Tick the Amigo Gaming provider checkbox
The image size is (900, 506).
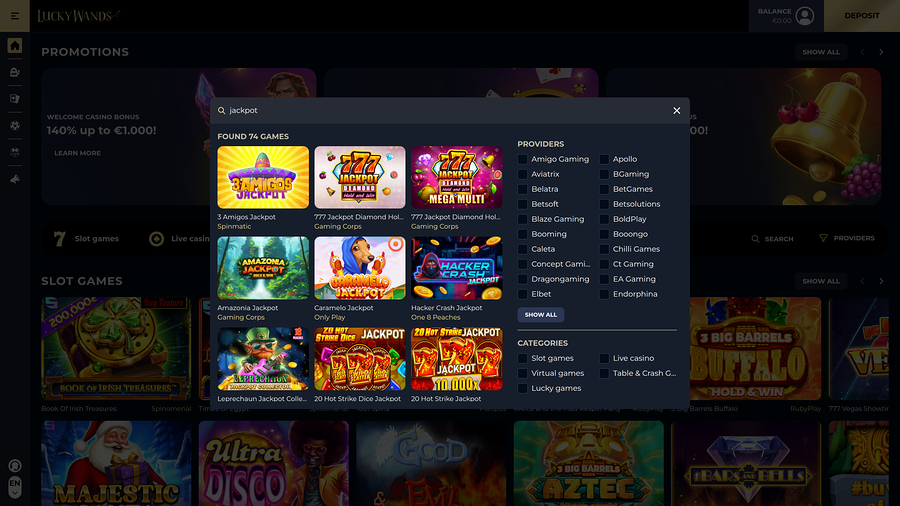[522, 159]
